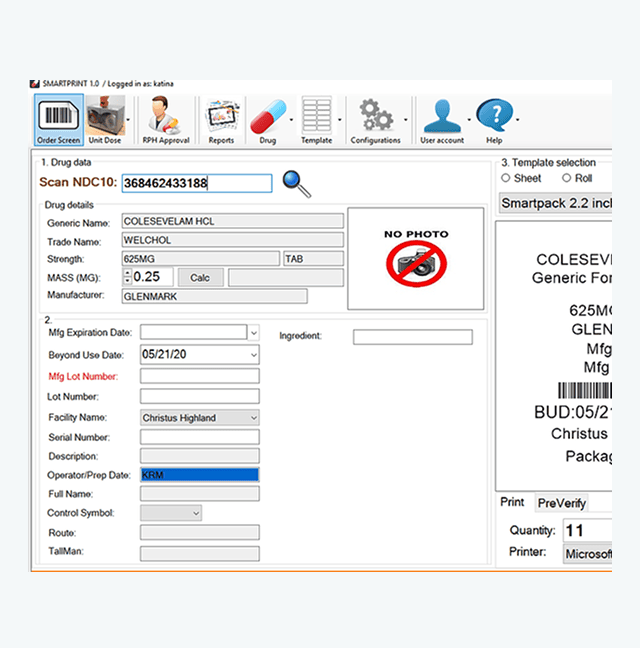The width and height of the screenshot is (640, 648).
Task: Select the Sheet radio button
Action: pos(506,178)
